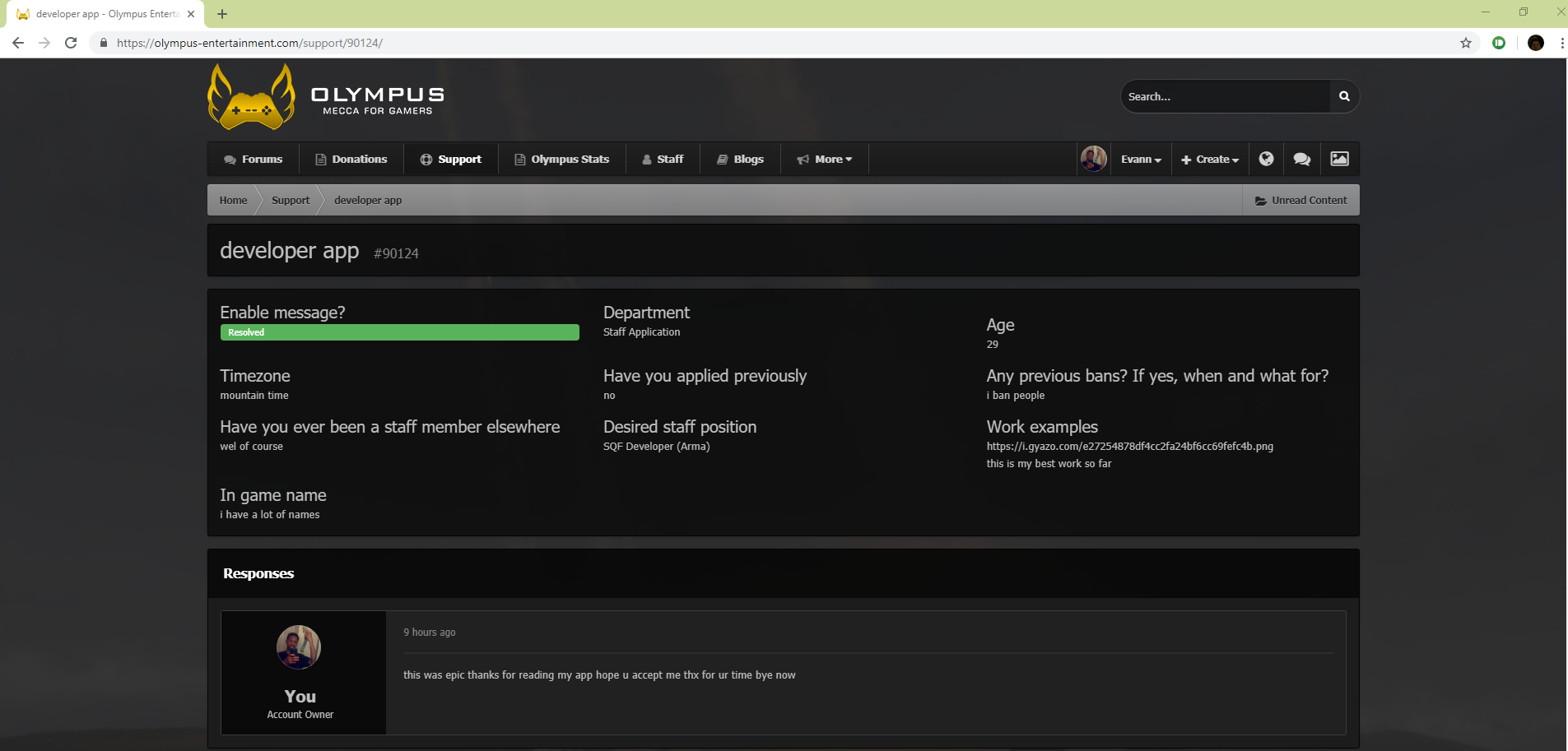Click in the Search field
1568x751 pixels.
[x=1225, y=96]
